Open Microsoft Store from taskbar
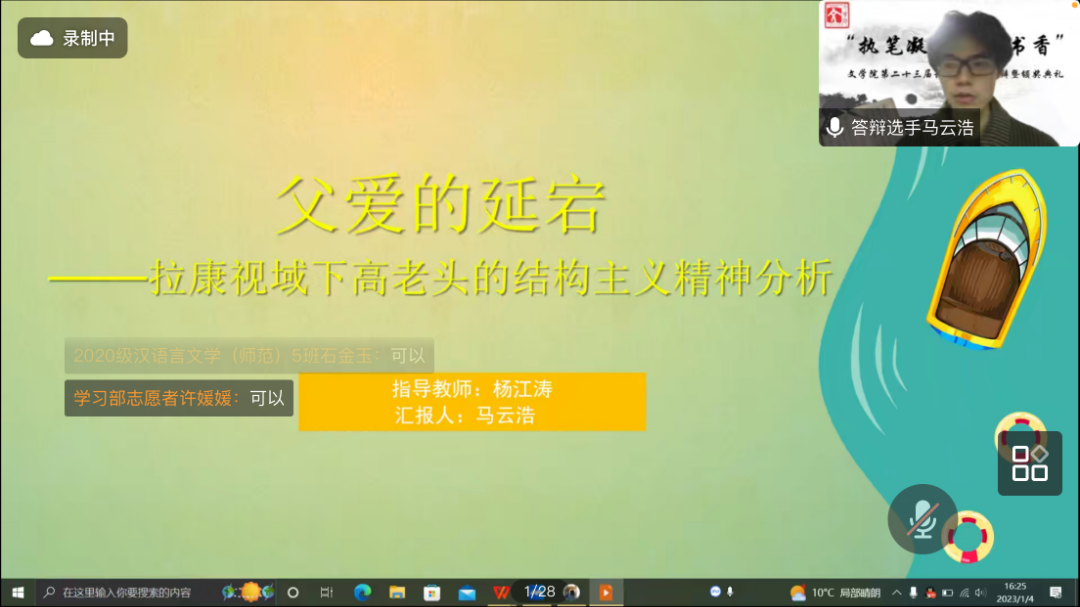 432,592
